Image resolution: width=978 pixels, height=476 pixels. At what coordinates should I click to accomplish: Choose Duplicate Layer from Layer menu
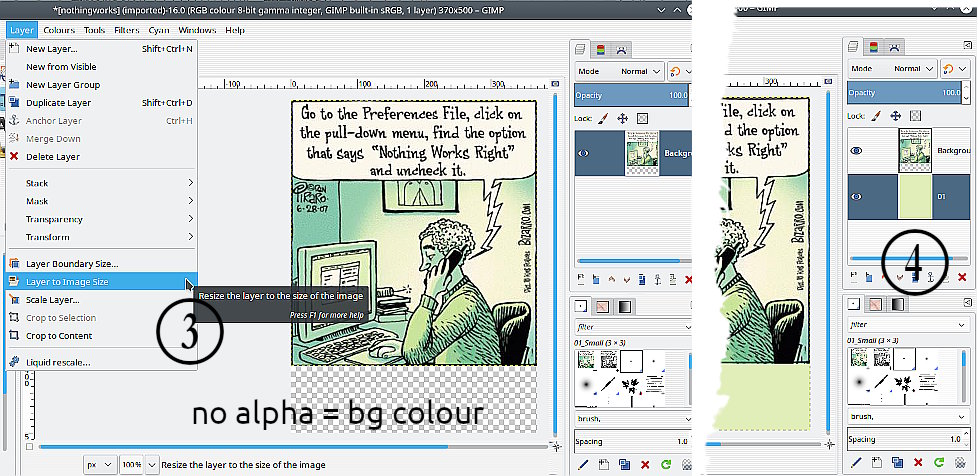(102, 103)
